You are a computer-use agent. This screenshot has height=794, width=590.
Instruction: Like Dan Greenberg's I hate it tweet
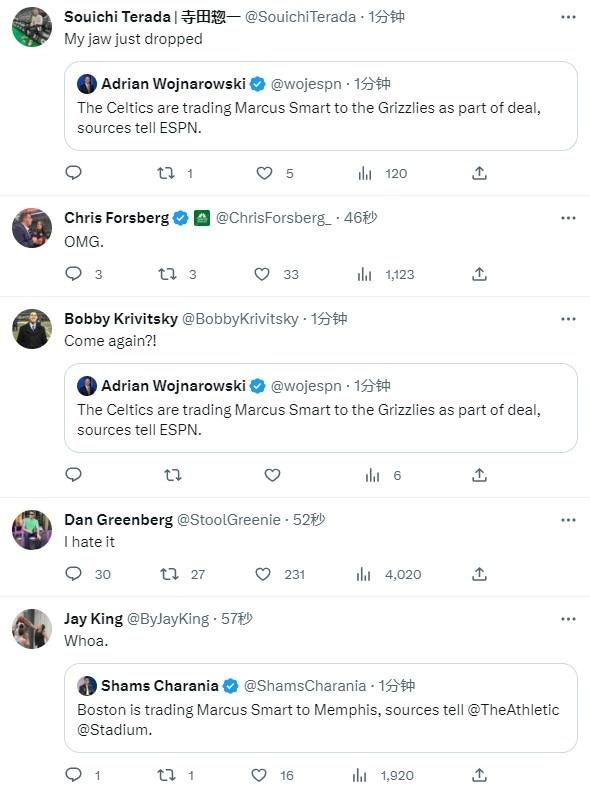click(x=263, y=574)
